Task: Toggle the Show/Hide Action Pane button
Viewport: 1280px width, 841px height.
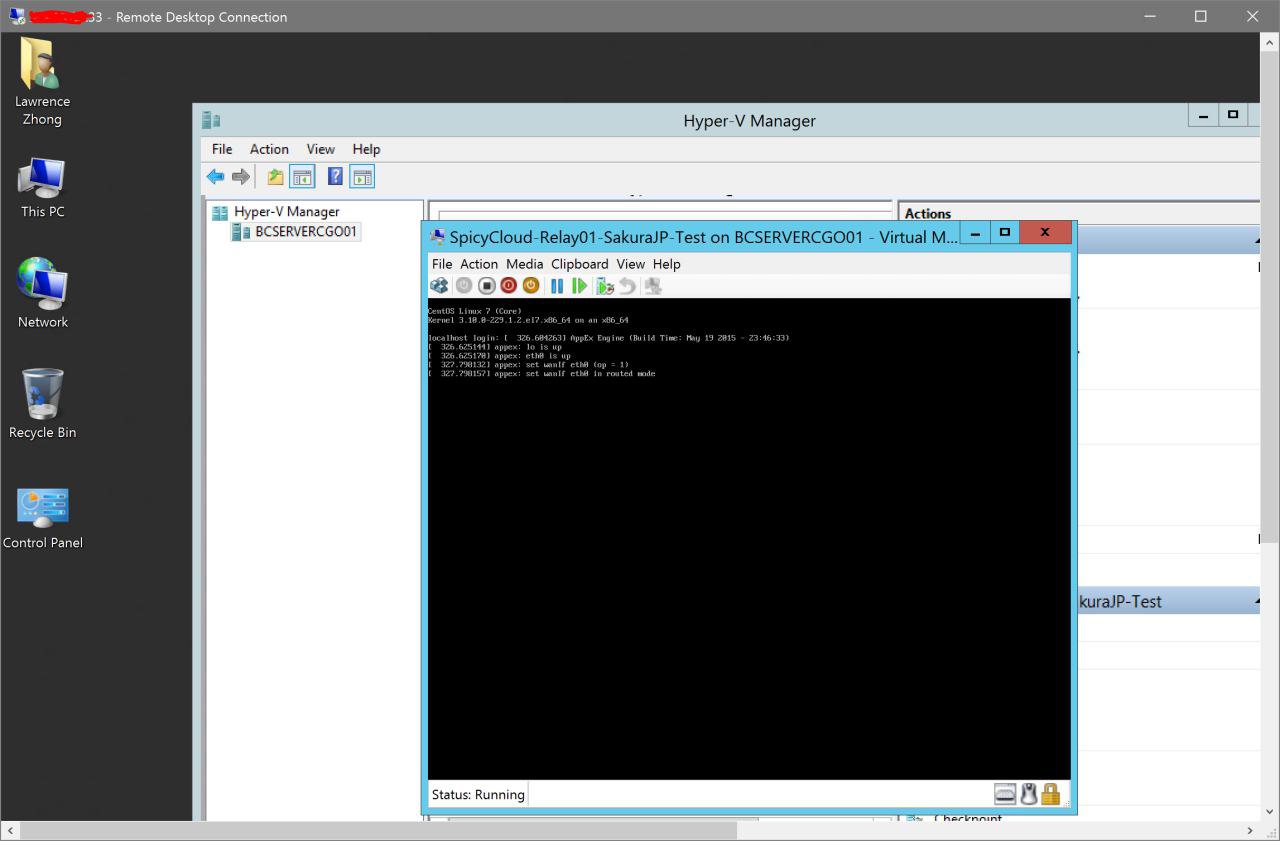Action: click(362, 177)
